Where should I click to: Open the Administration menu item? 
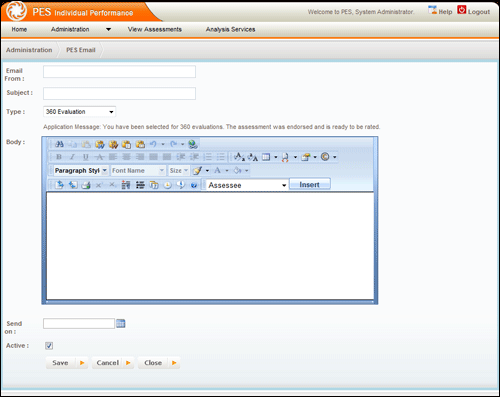coord(70,29)
